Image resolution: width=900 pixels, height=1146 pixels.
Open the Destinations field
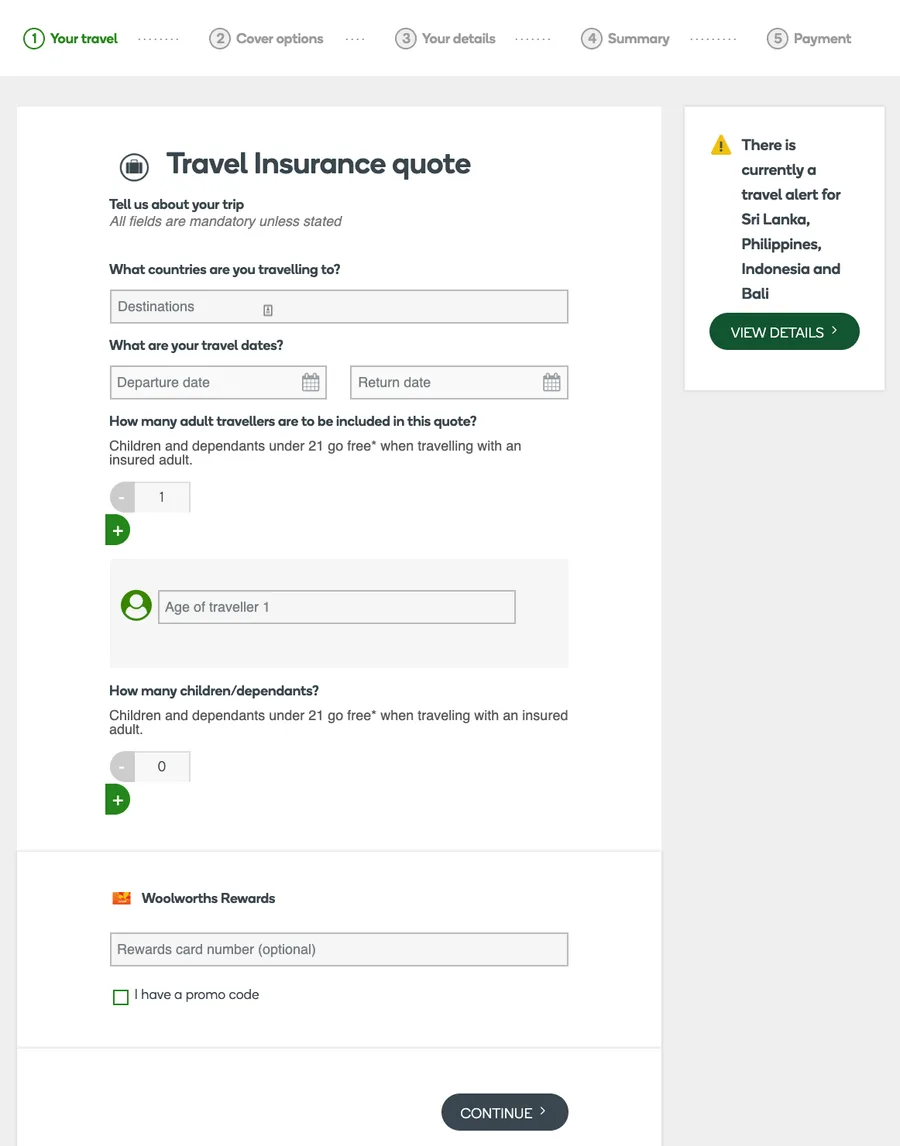(x=339, y=307)
